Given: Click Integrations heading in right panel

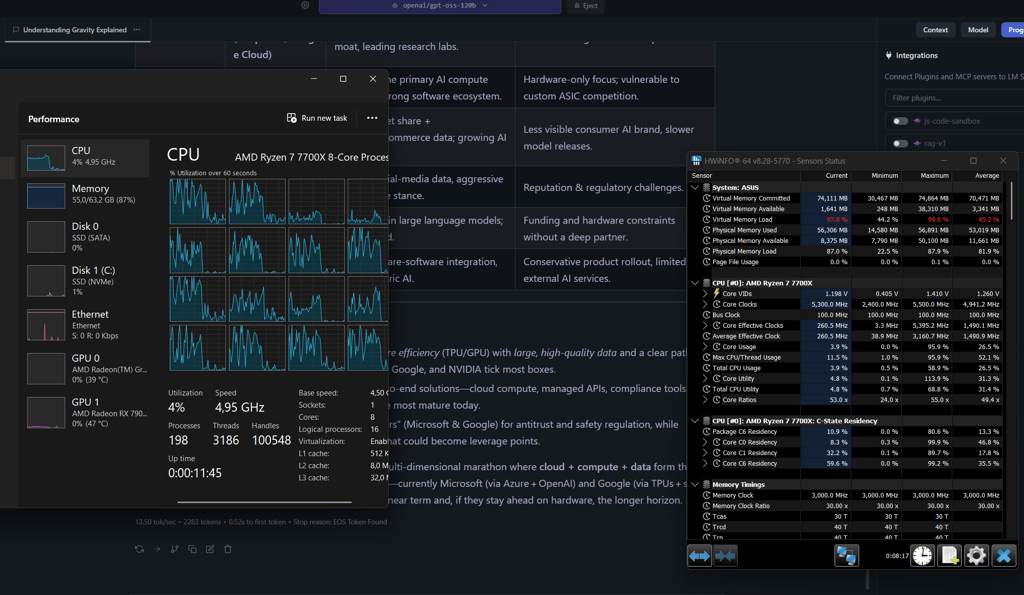Looking at the screenshot, I should [916, 56].
